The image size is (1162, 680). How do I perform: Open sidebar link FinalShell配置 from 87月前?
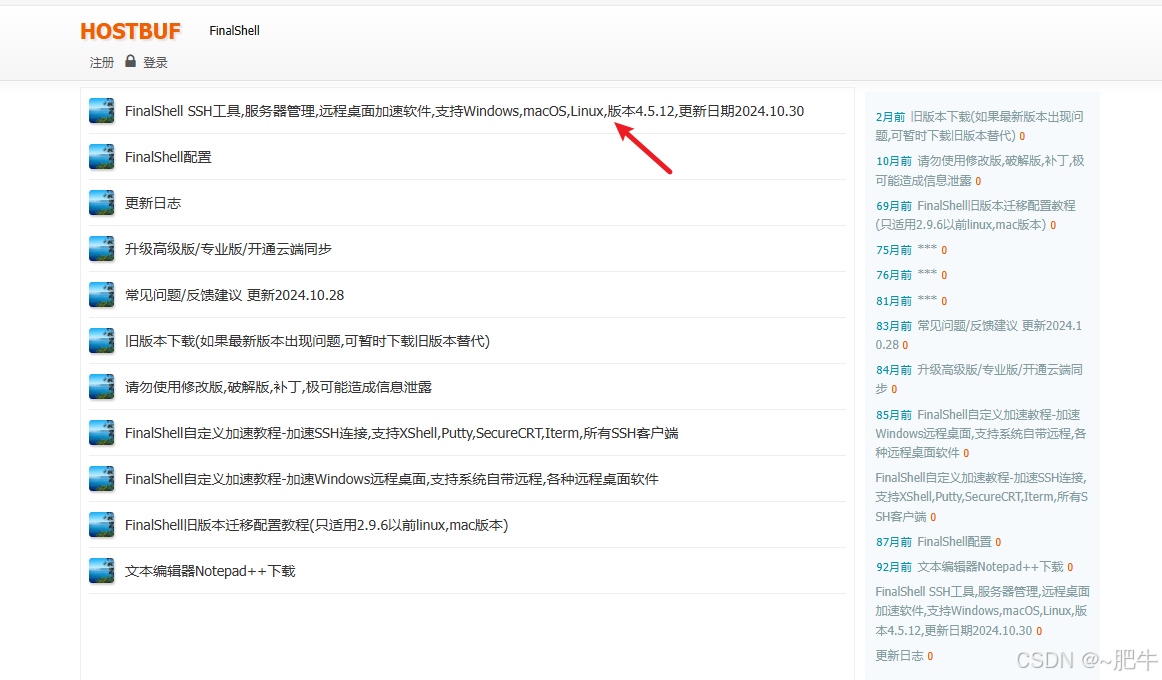point(954,542)
